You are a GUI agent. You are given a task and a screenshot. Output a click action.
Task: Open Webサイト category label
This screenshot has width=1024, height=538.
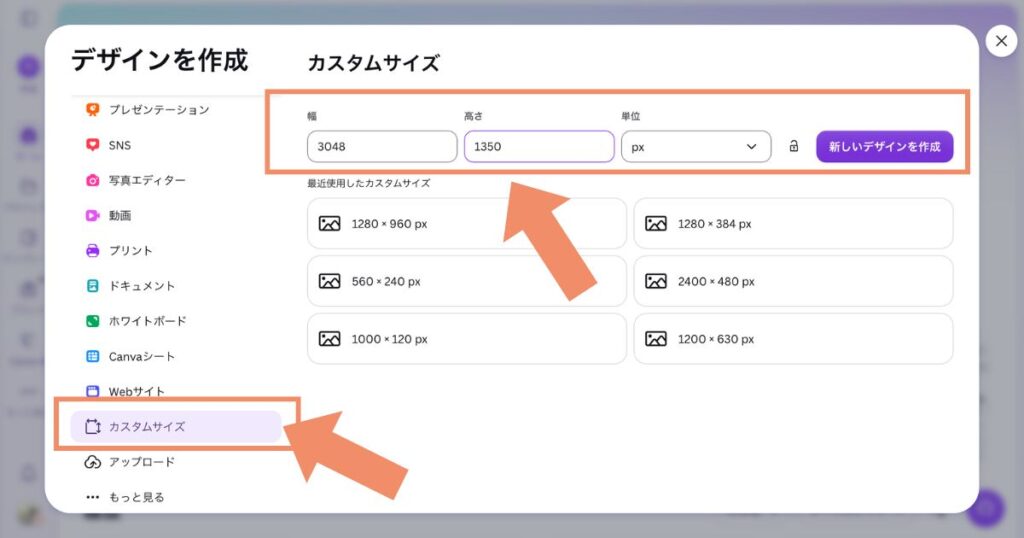(136, 392)
